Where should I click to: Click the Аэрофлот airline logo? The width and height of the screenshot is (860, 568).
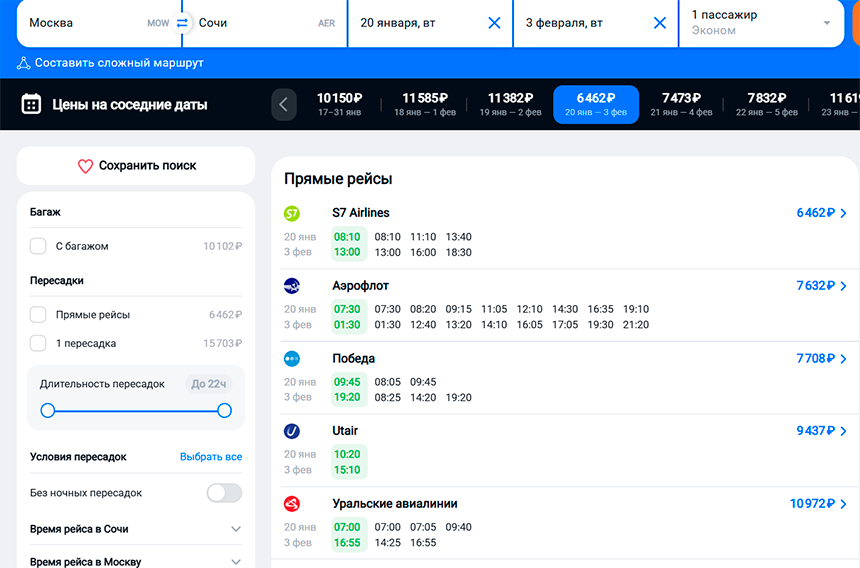tap(292, 286)
